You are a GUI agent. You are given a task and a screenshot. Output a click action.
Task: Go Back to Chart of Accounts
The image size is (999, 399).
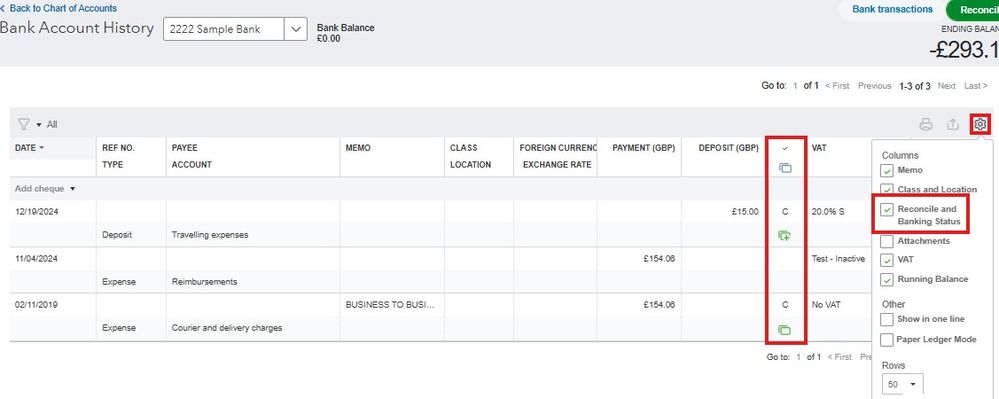(x=59, y=8)
